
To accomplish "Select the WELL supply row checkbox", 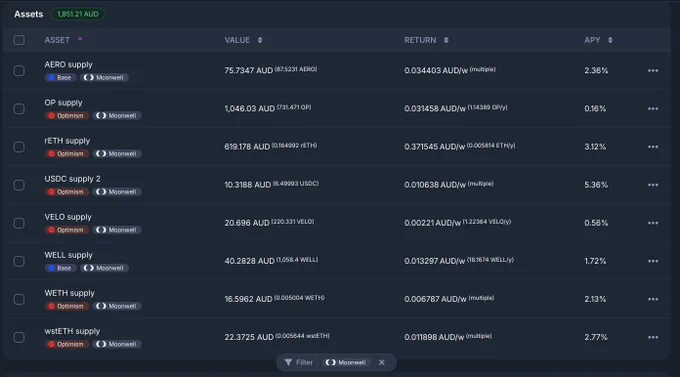I will click(19, 261).
